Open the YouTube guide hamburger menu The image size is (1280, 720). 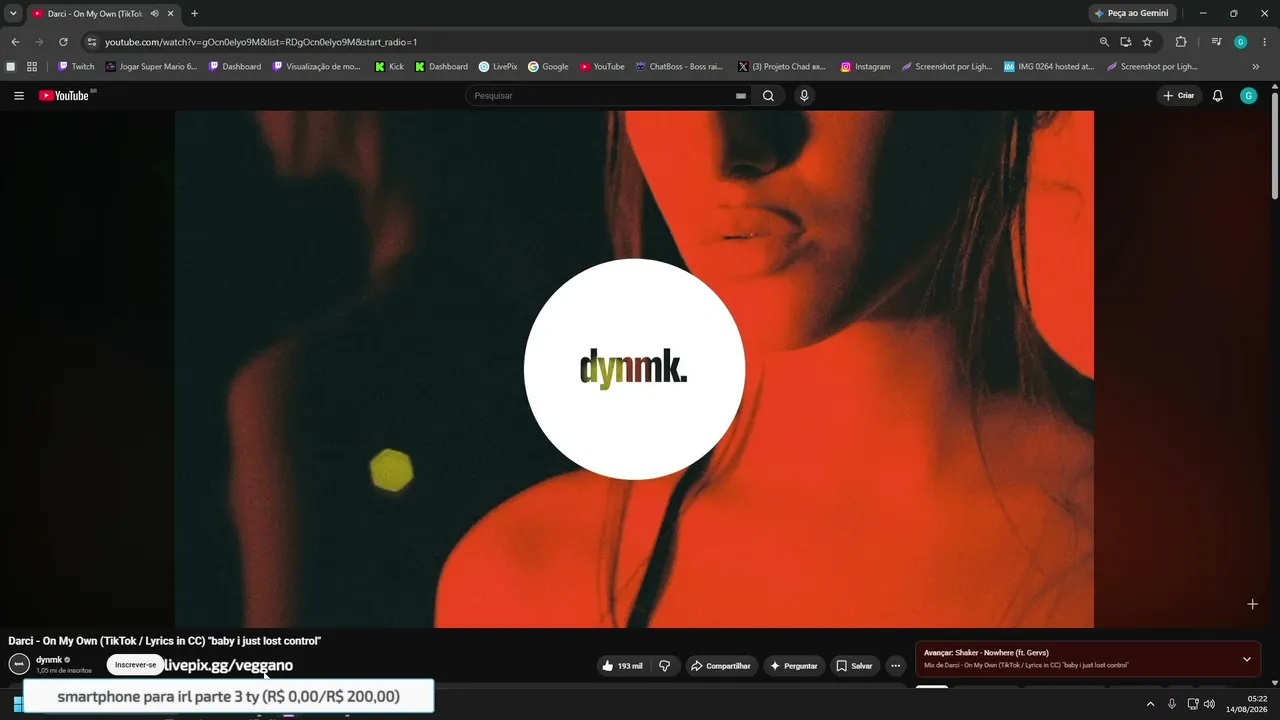[x=19, y=96]
